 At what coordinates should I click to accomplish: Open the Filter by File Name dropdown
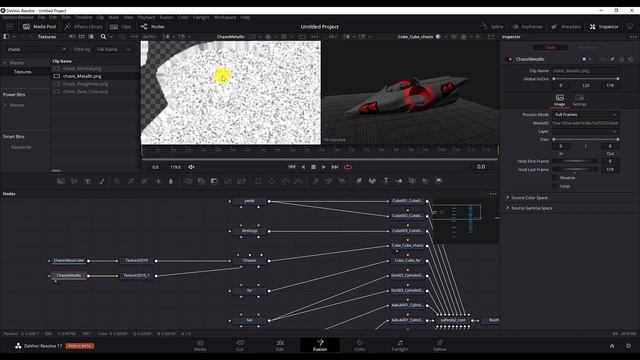[x=113, y=49]
